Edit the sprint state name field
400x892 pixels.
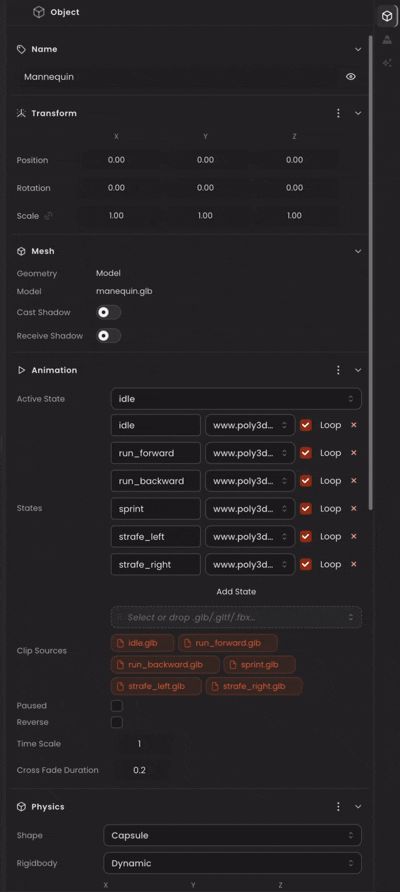(156, 509)
